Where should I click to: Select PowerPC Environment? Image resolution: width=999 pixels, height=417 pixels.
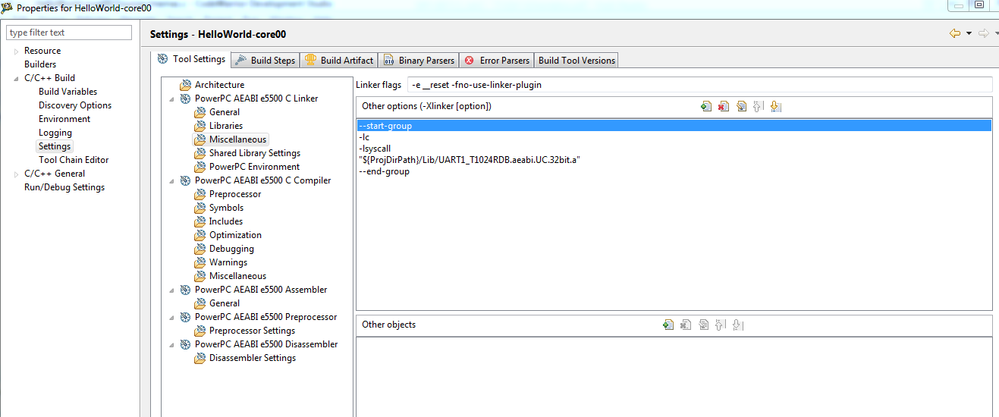coord(254,167)
